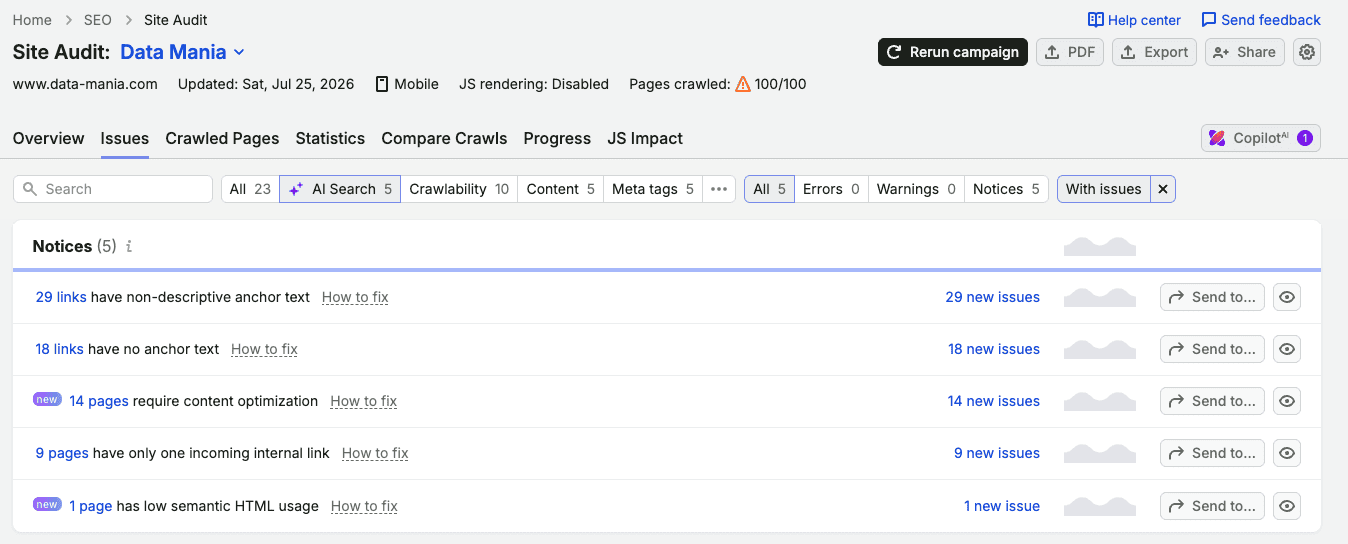Open the three-dots more categories menu
The width and height of the screenshot is (1348, 544).
(719, 189)
